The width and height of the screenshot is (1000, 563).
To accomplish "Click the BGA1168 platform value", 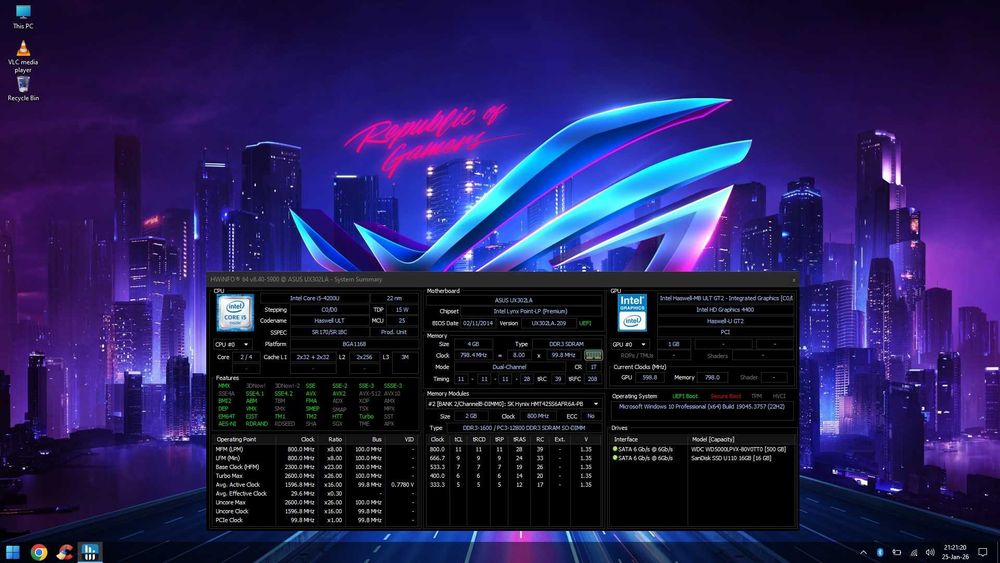I will (354, 344).
